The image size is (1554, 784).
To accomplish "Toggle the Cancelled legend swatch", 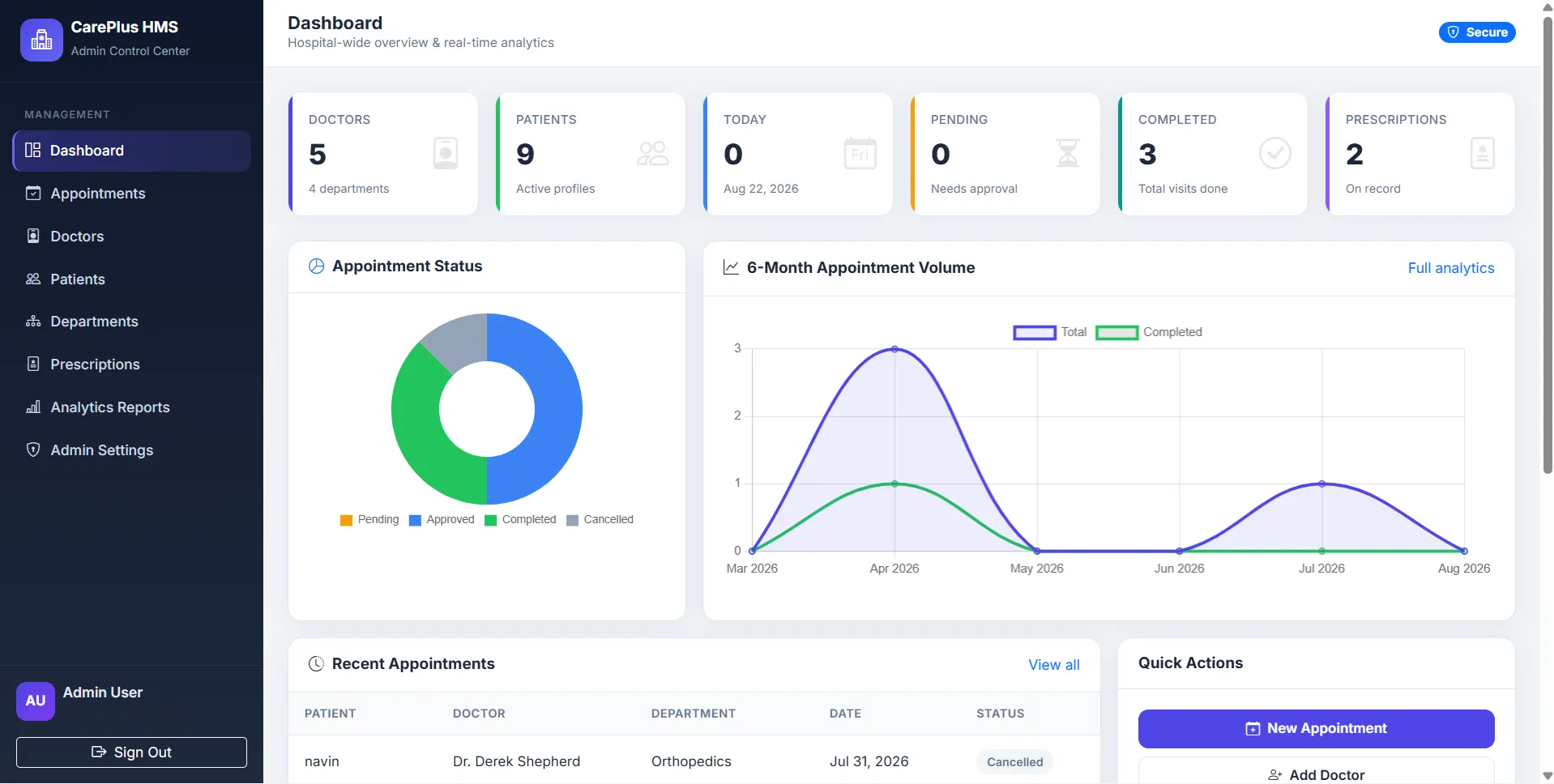I will point(572,520).
